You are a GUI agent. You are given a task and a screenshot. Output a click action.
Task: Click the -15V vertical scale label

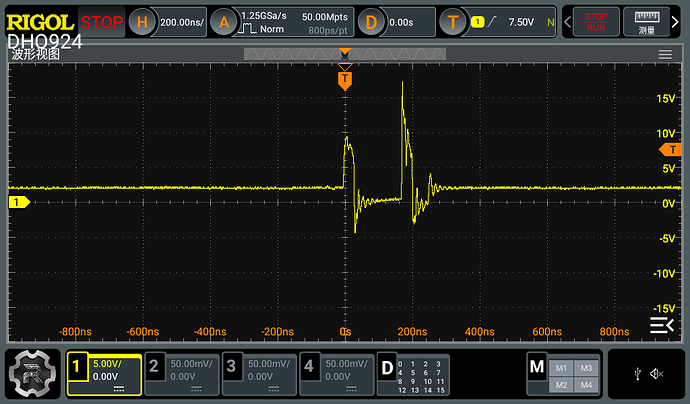(x=664, y=308)
